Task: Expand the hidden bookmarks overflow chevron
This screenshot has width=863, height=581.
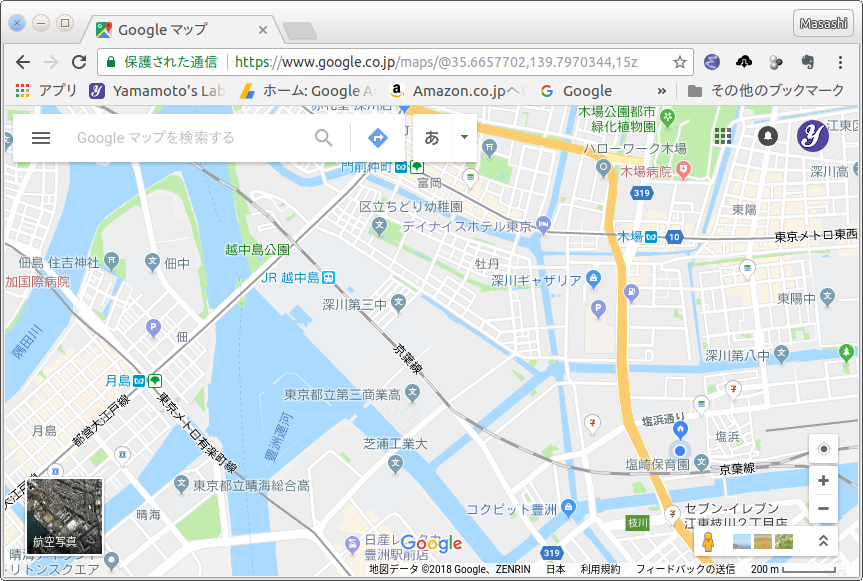Action: click(x=662, y=91)
